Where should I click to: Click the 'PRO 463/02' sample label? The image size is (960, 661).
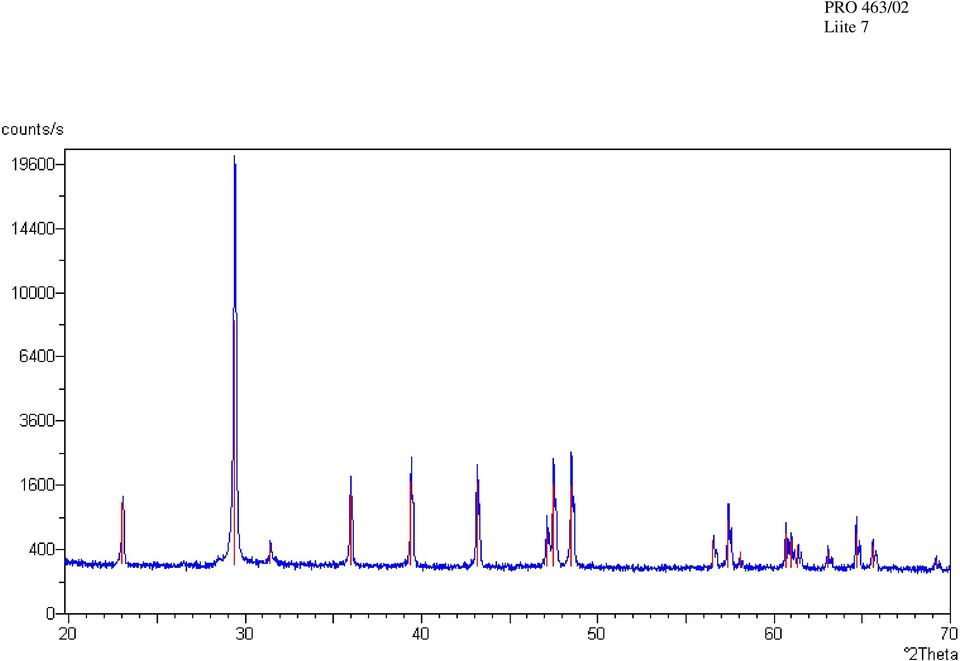click(866, 8)
